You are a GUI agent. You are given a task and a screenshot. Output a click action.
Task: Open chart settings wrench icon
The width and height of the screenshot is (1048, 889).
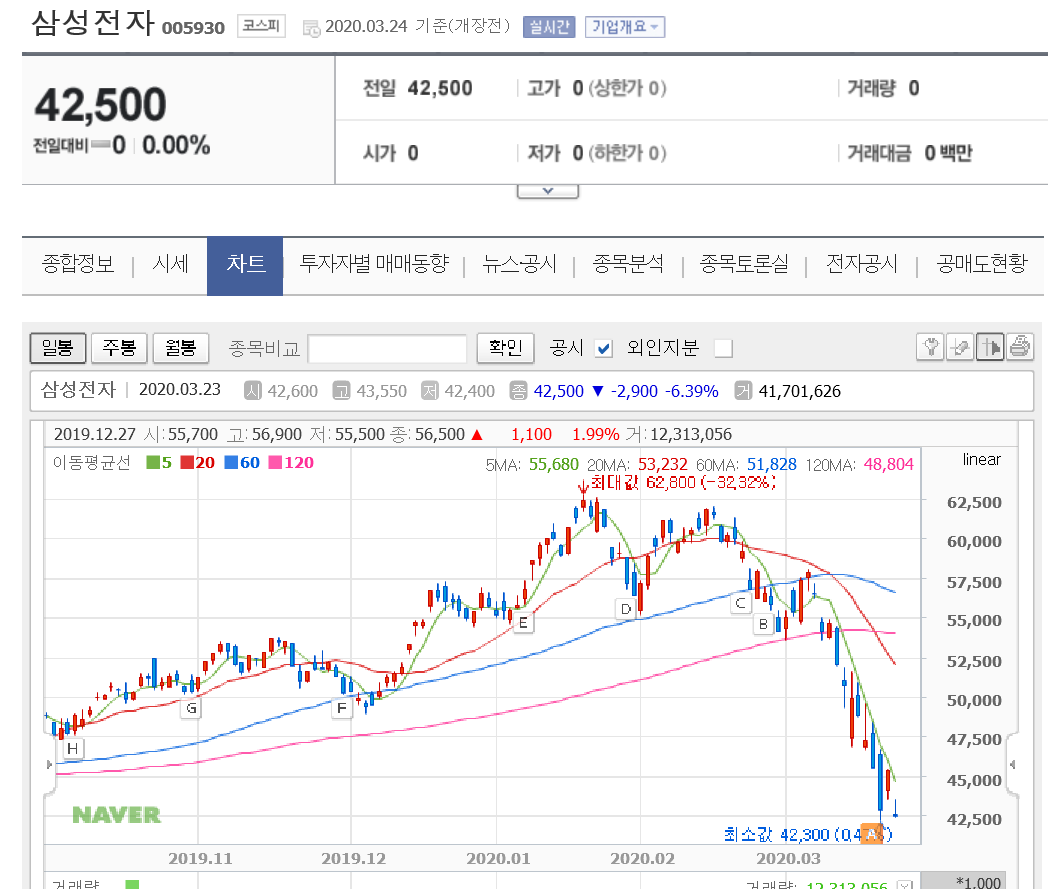[x=930, y=347]
